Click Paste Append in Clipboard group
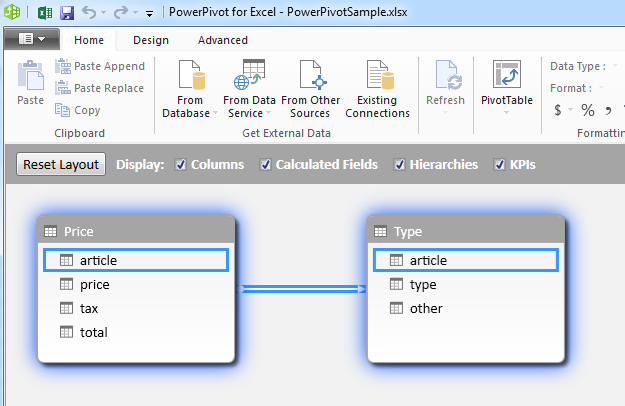 coord(100,66)
